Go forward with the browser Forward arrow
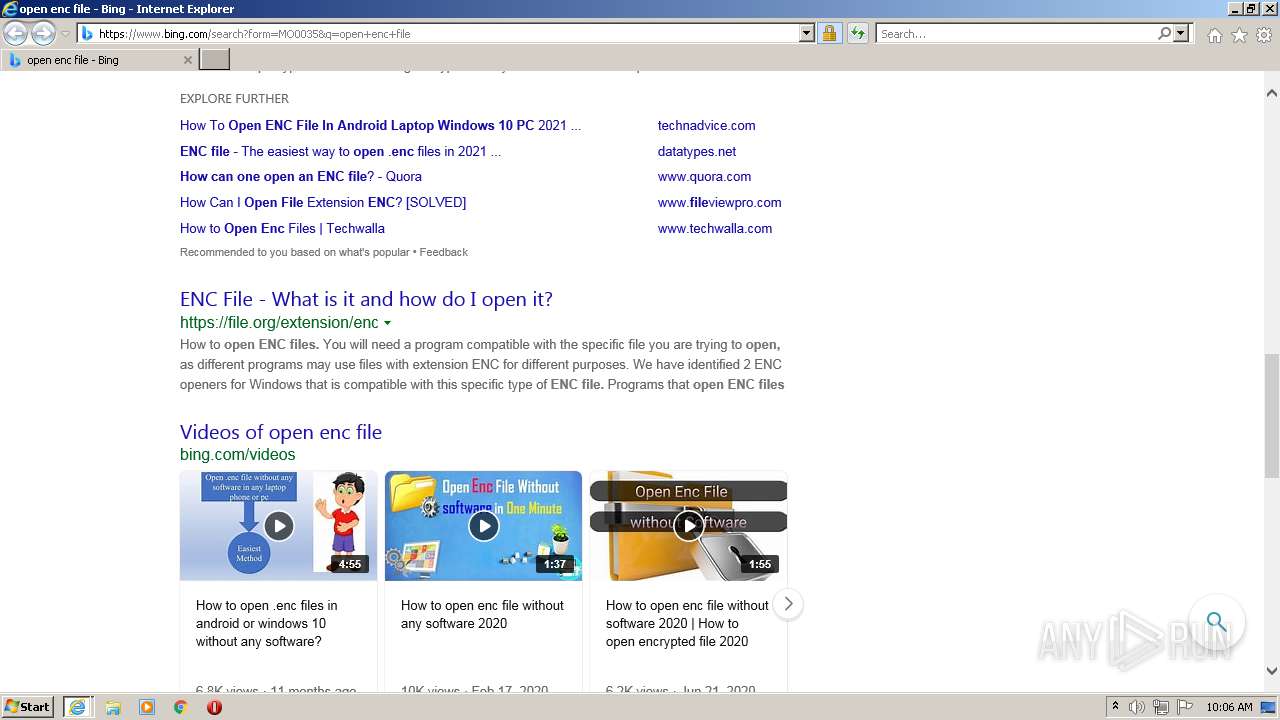 [x=43, y=34]
